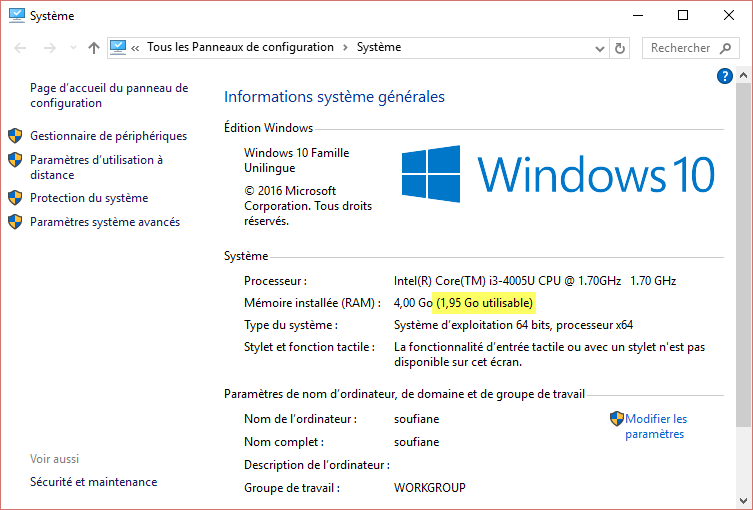753x510 pixels.
Task: Click shield icon beside Gestionnaire de périphériques
Action: [x=15, y=136]
